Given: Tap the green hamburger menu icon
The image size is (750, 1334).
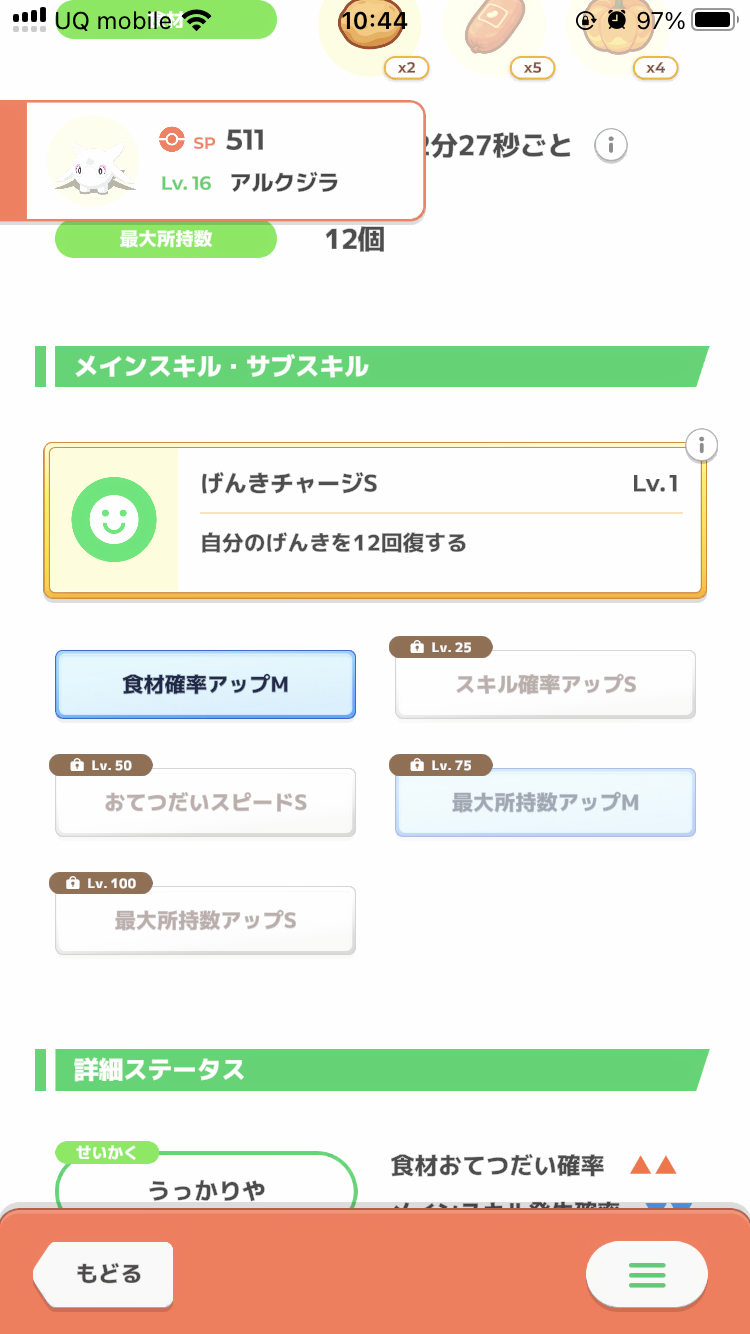Looking at the screenshot, I should [x=646, y=1275].
